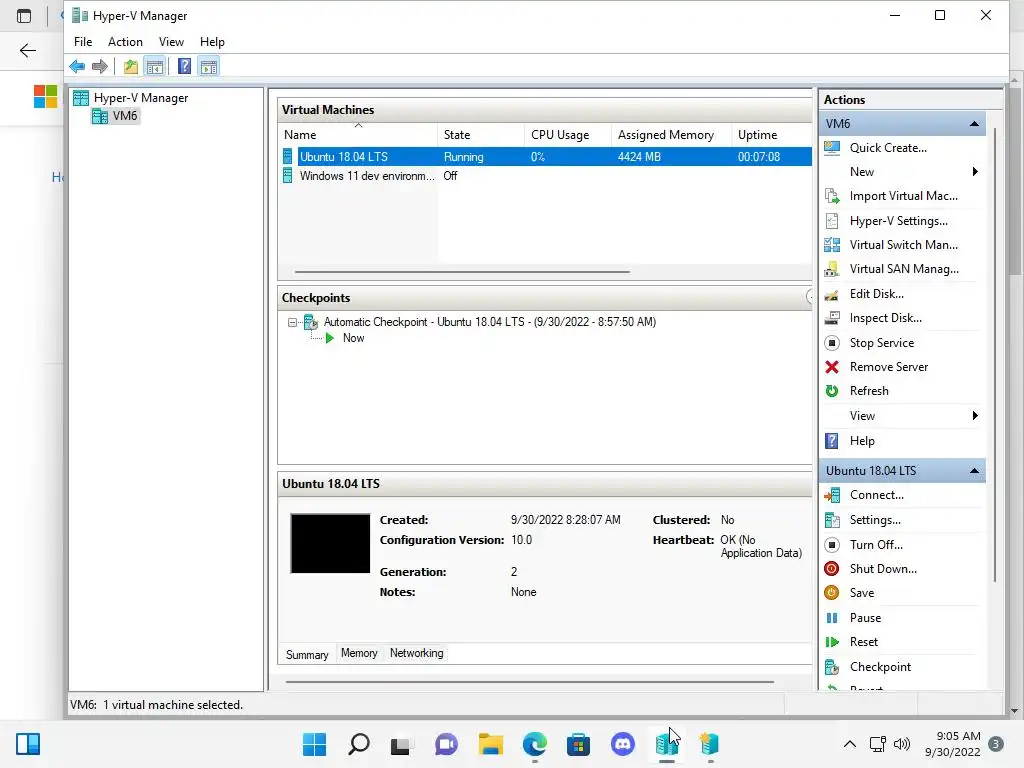Sort by the State column header
Viewport: 1024px width, 768px height.
coord(481,135)
